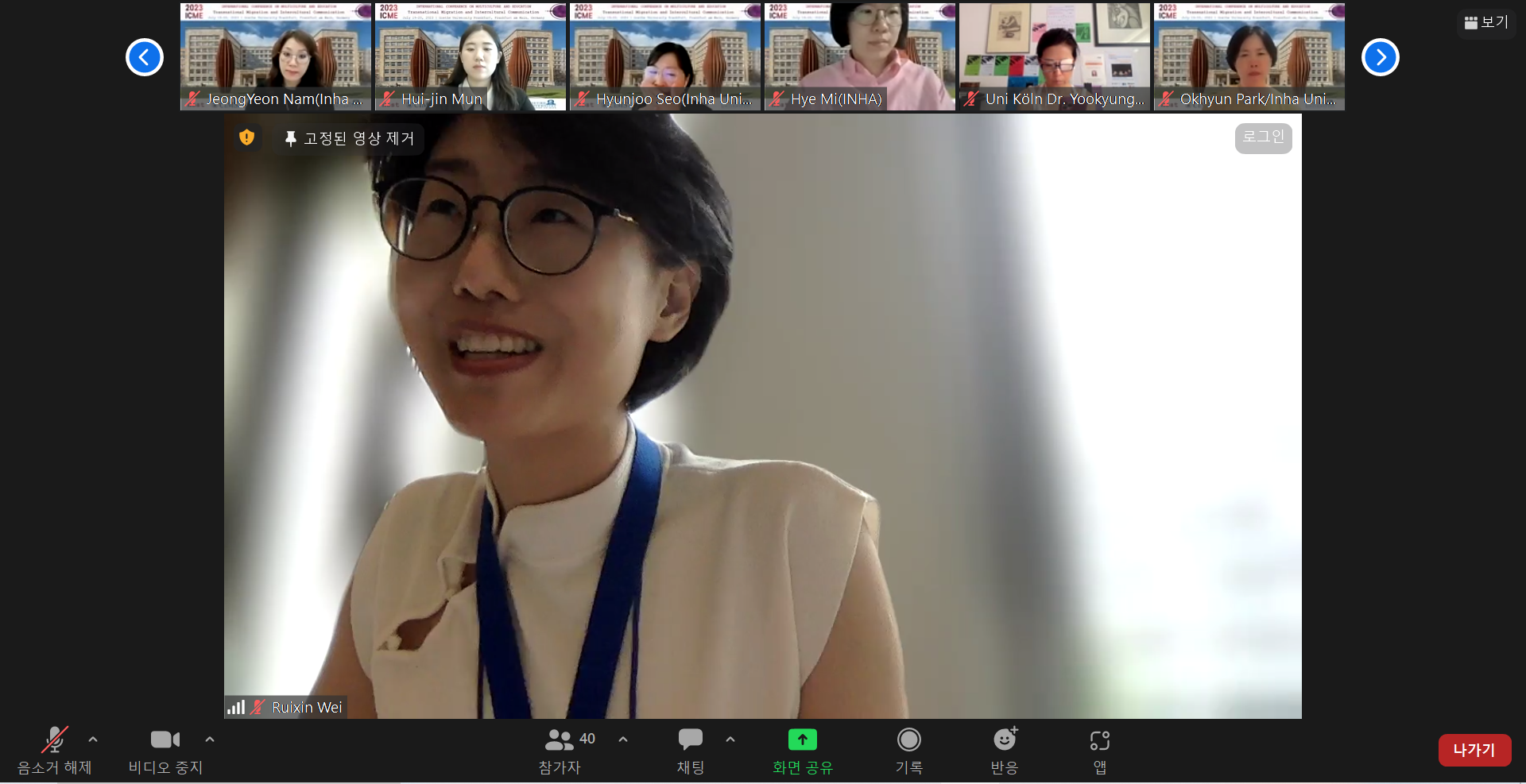Expand participants options arrow next to 참가자
This screenshot has width=1526, height=784.
coord(623,740)
